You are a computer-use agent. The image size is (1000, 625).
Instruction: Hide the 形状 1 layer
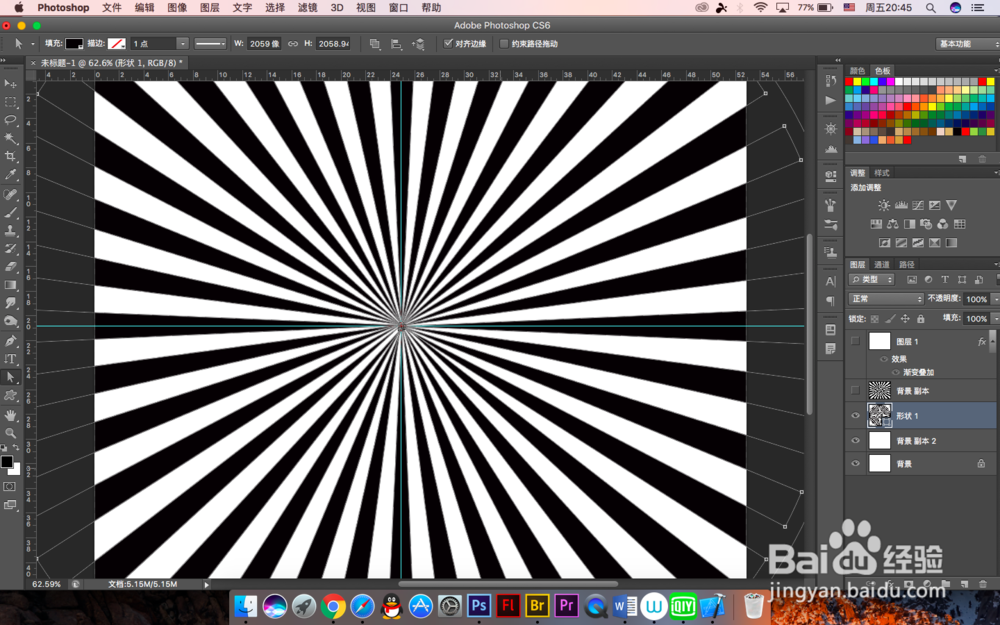(x=855, y=416)
